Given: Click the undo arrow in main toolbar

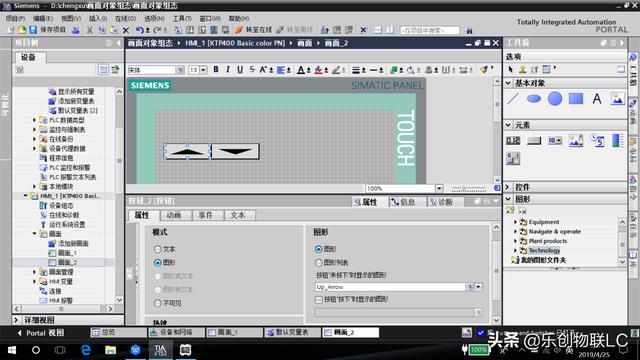Looking at the screenshot, I should coord(140,30).
